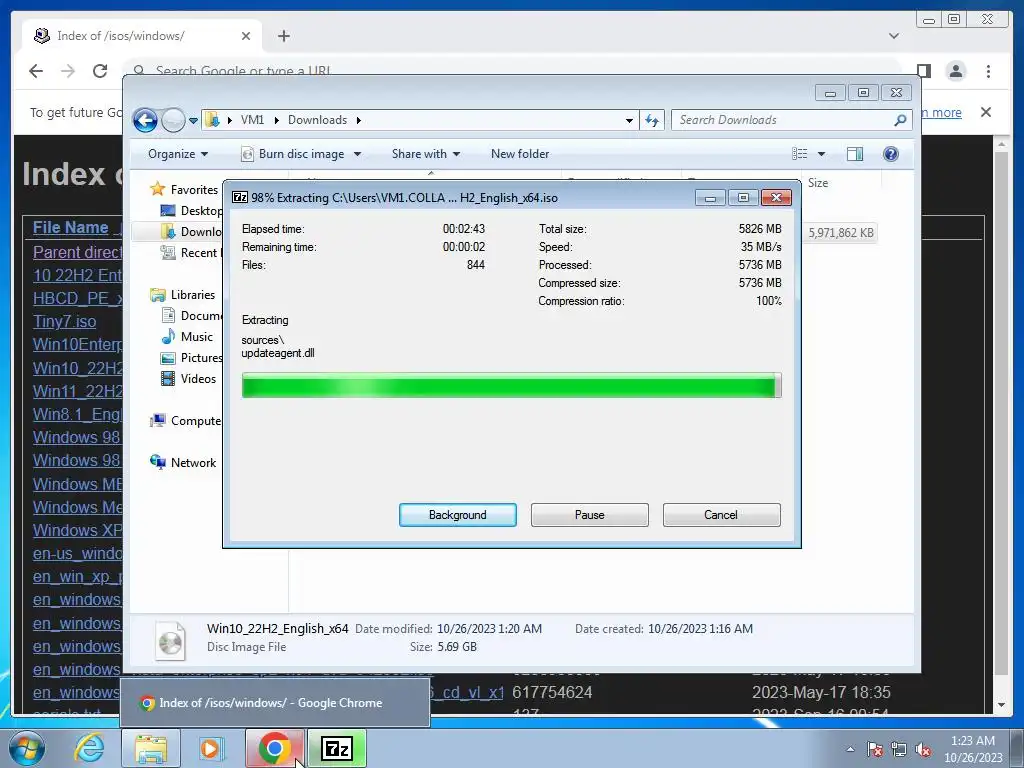Switch to Google Chrome in taskbar
Image resolution: width=1024 pixels, height=768 pixels.
(x=275, y=748)
